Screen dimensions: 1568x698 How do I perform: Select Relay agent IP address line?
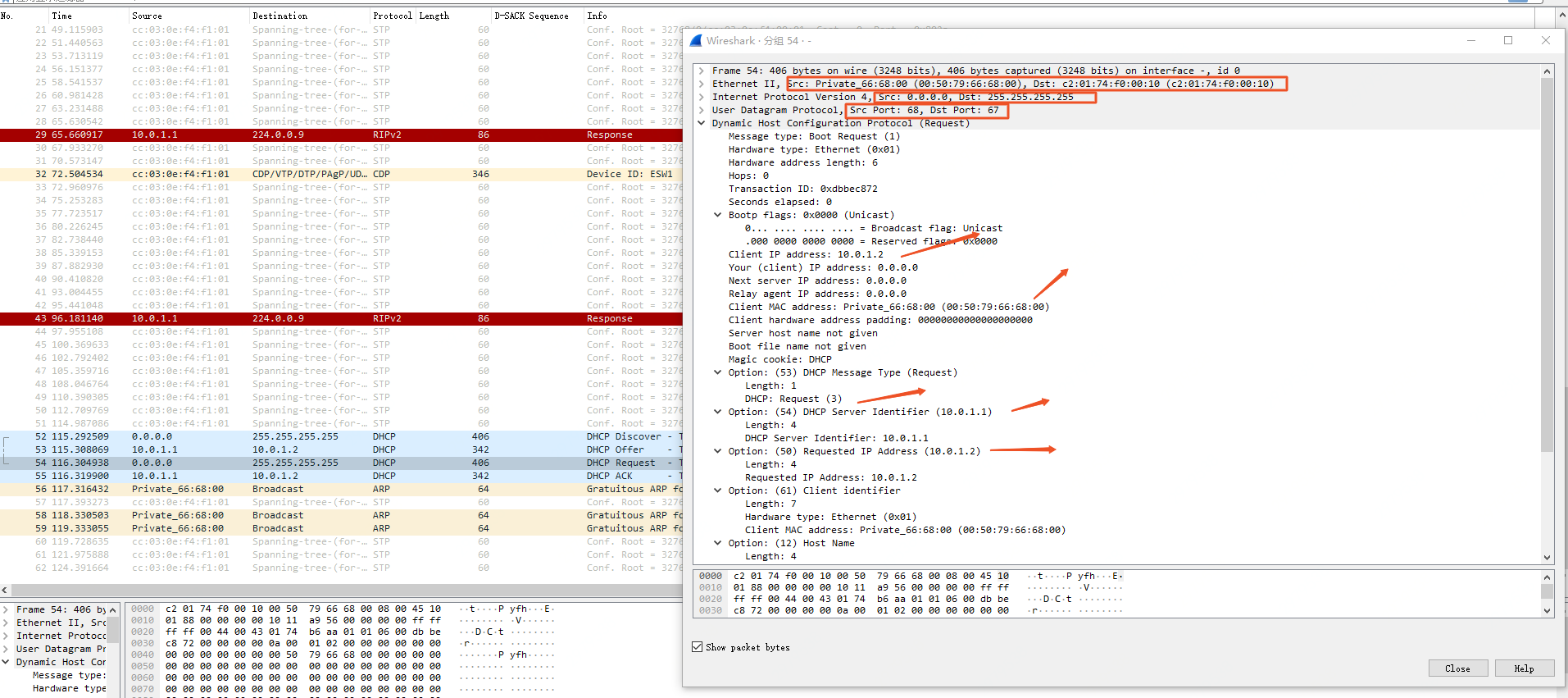coord(817,294)
